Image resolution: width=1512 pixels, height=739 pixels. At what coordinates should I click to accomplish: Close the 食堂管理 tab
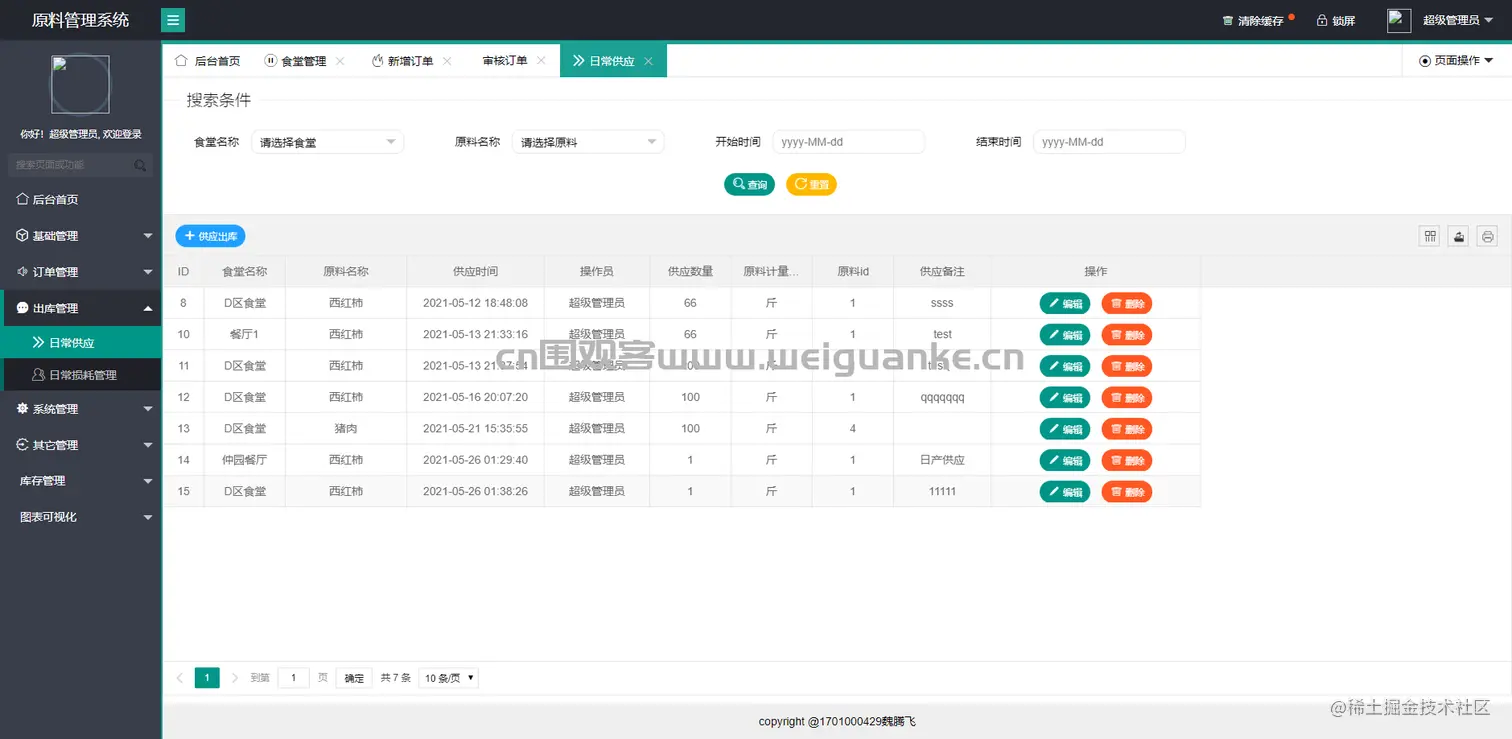340,61
